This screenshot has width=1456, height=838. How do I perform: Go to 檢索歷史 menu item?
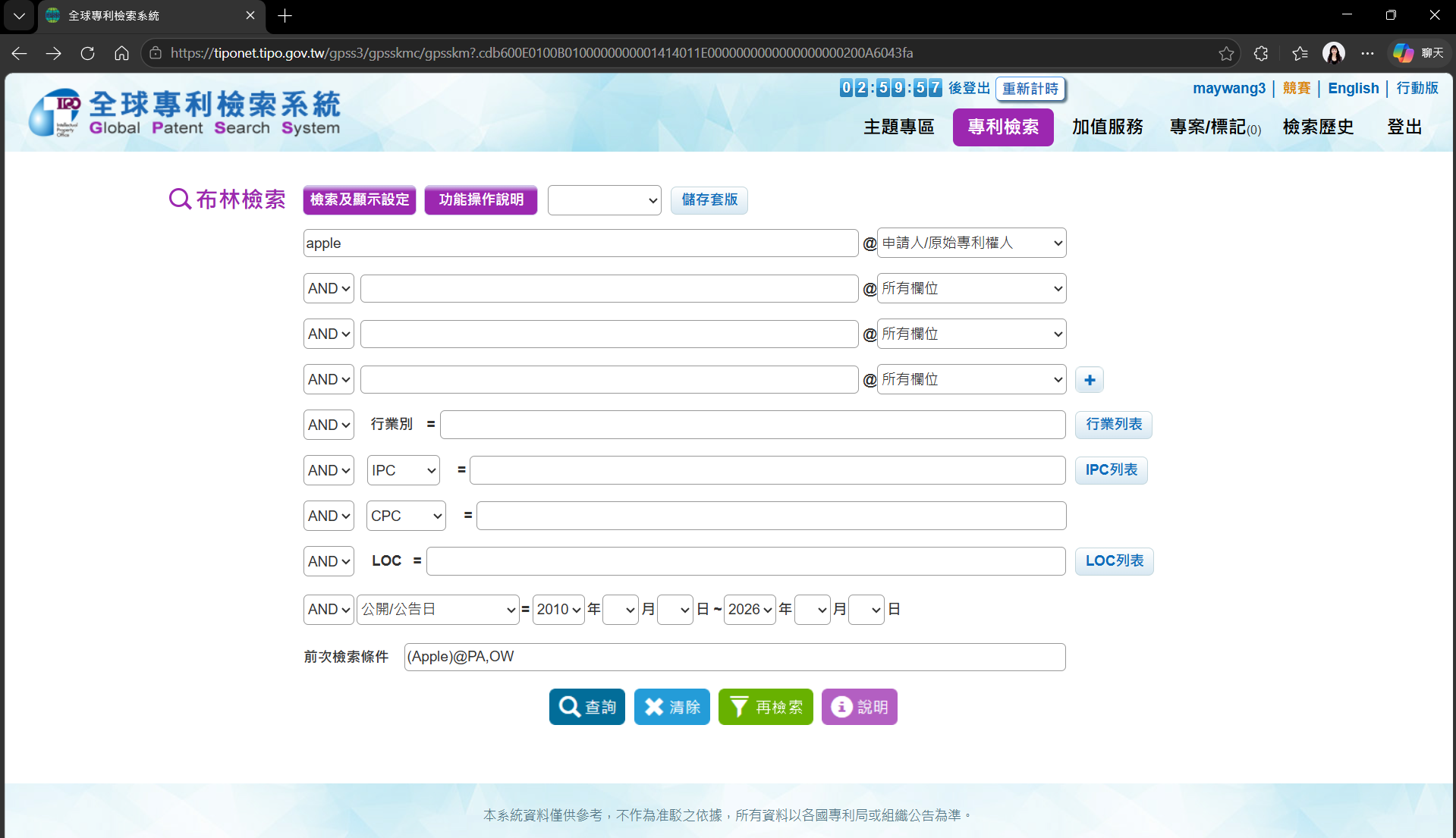(x=1318, y=127)
